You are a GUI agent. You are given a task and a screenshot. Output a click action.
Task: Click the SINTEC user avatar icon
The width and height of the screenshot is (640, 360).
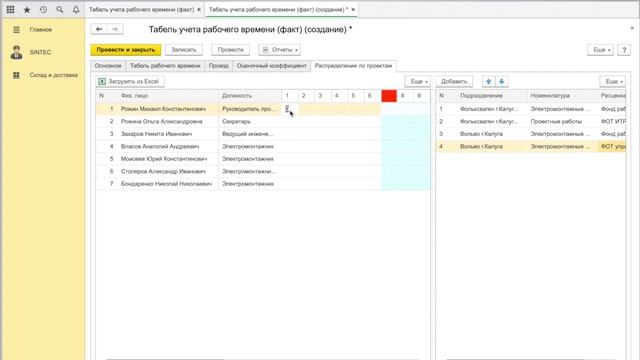pyautogui.click(x=16, y=52)
